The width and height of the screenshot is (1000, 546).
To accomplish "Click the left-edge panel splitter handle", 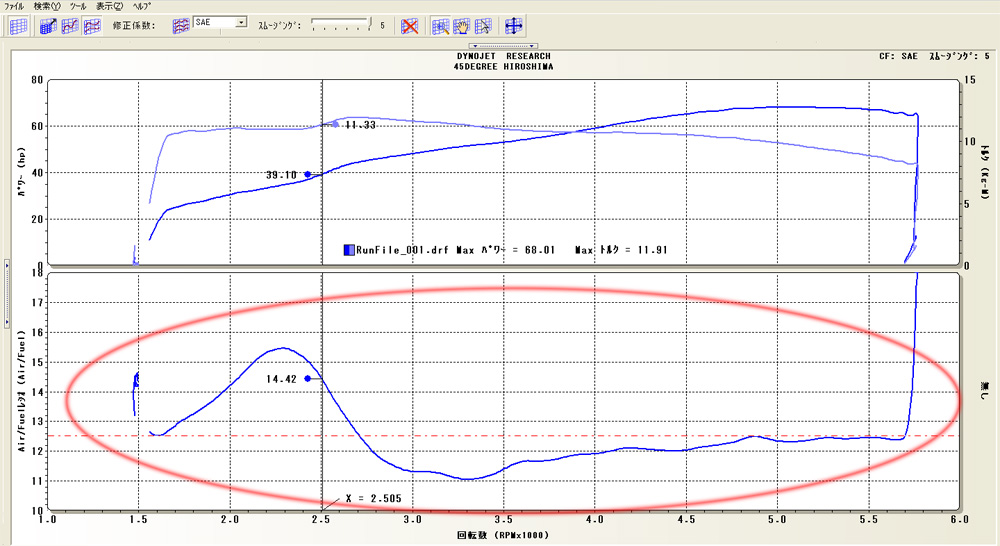I will [5, 266].
